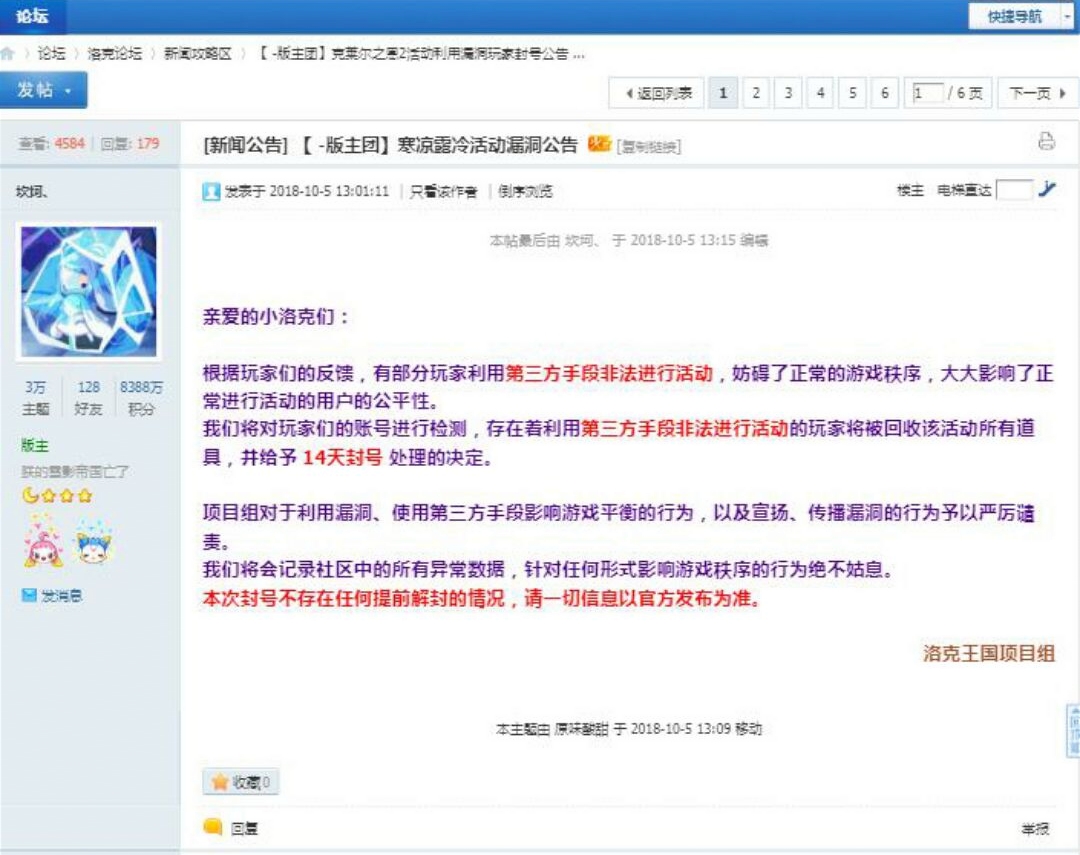Go to page 2
Screen dimensions: 1080x855
(756, 93)
